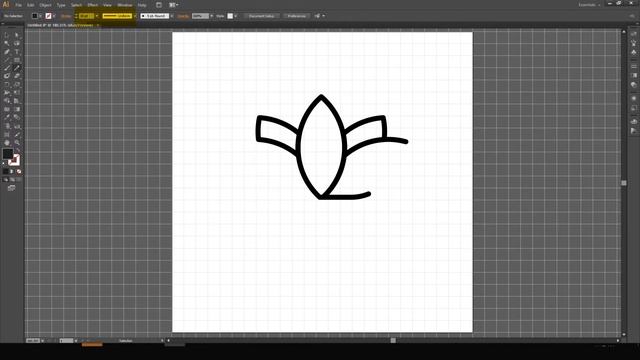
Task: Select the Gradient tool
Action: [17, 109]
